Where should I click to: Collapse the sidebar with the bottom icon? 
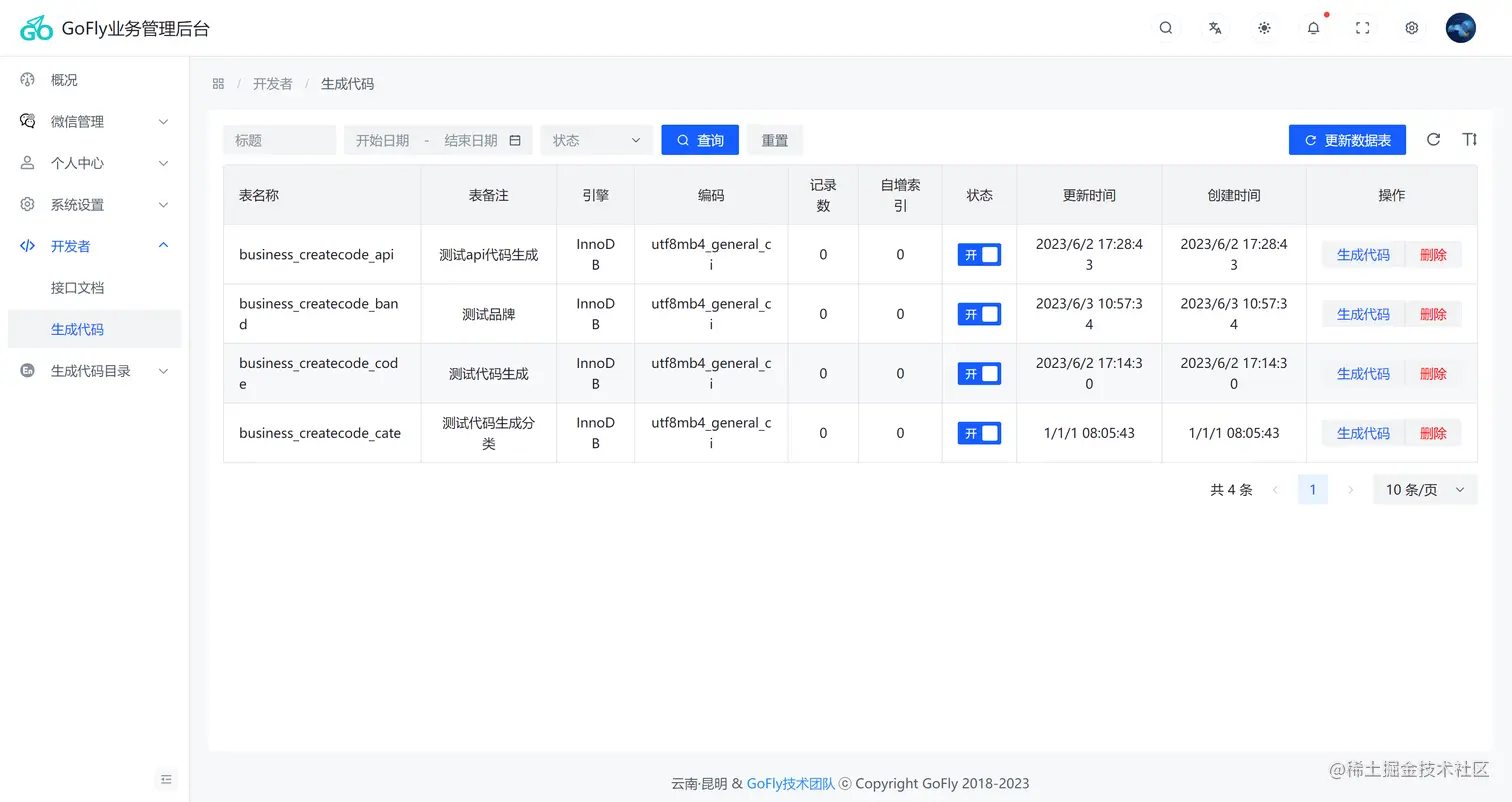pyautogui.click(x=167, y=779)
